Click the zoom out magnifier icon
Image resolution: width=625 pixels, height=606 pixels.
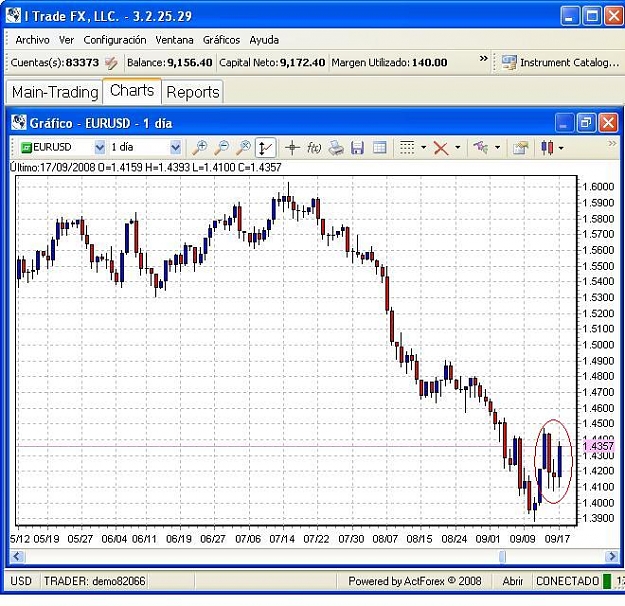click(221, 148)
